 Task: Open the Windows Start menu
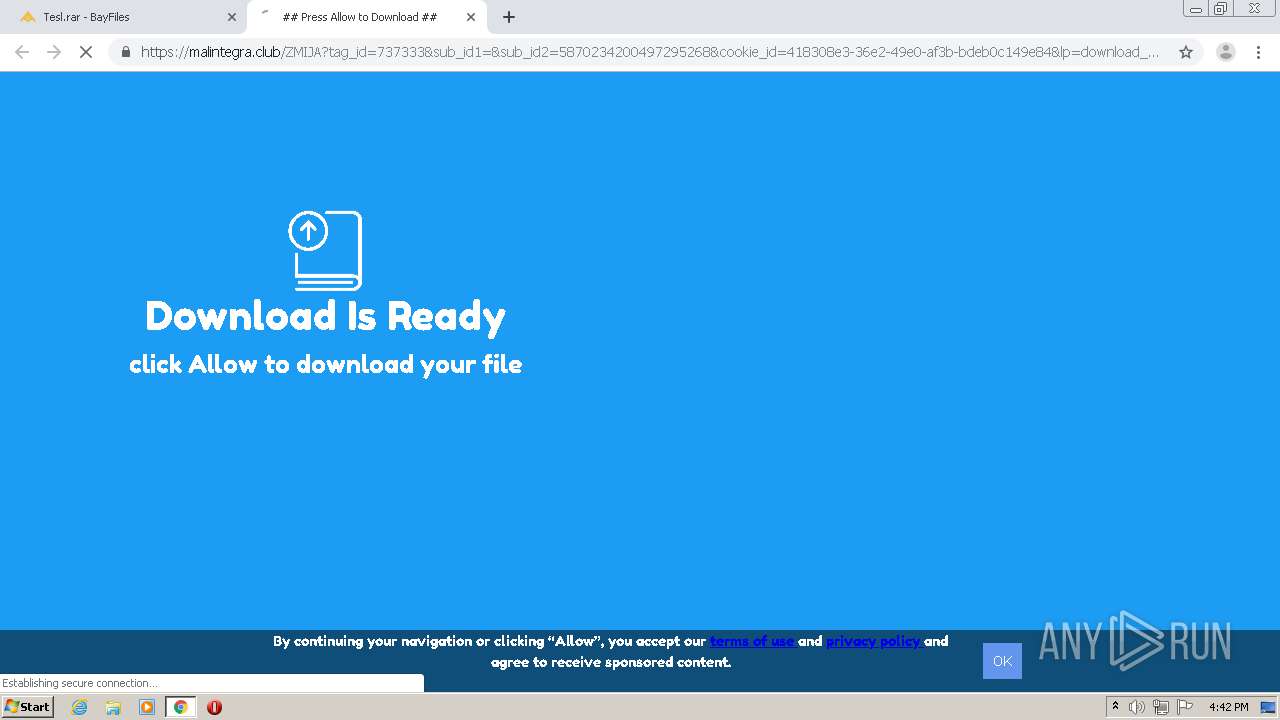27,707
